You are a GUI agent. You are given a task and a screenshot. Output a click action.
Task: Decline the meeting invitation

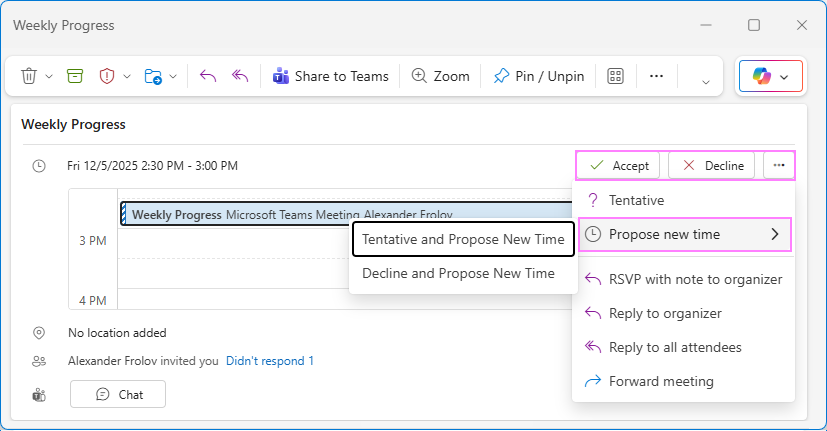(711, 166)
